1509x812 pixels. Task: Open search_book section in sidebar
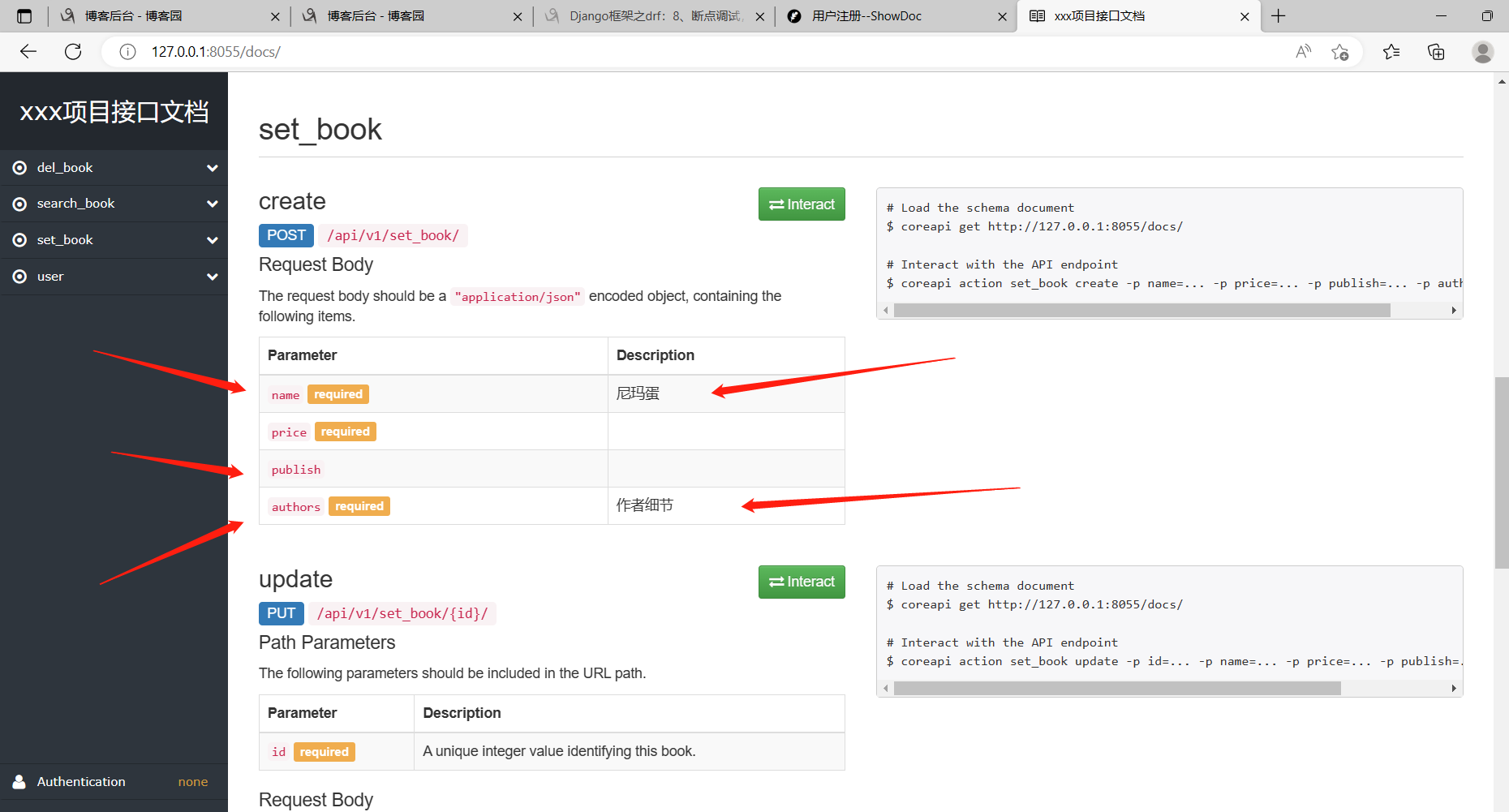114,204
